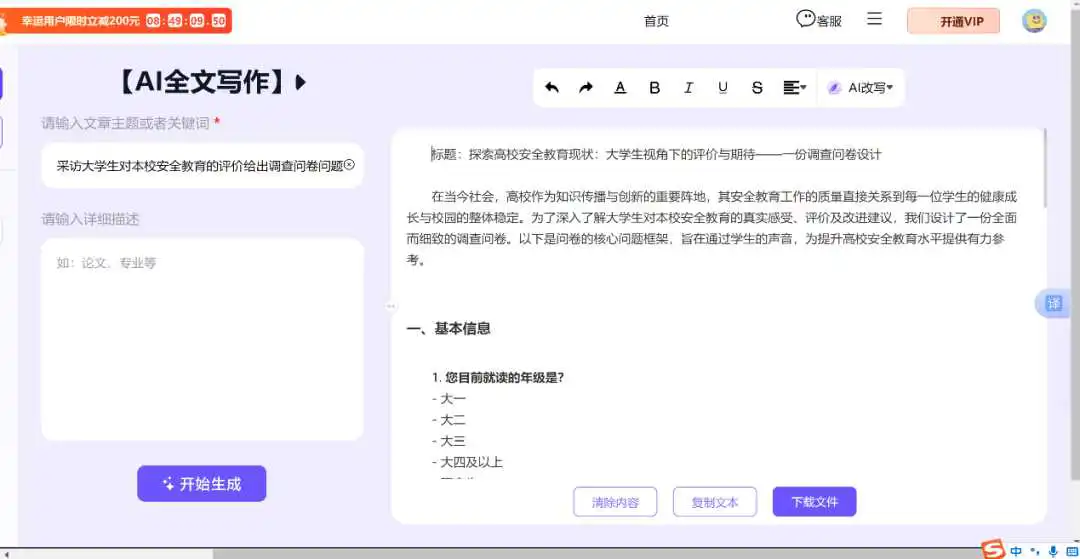
Task: Click the Sogou punctuation mode icon
Action: (1034, 551)
